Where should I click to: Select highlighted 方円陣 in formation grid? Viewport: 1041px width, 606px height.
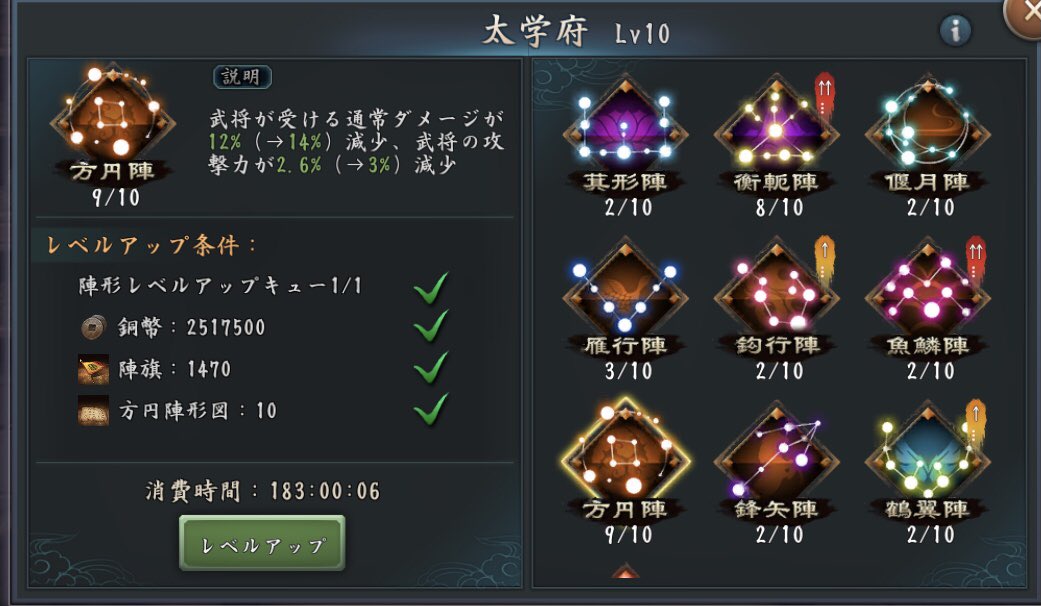(x=625, y=460)
